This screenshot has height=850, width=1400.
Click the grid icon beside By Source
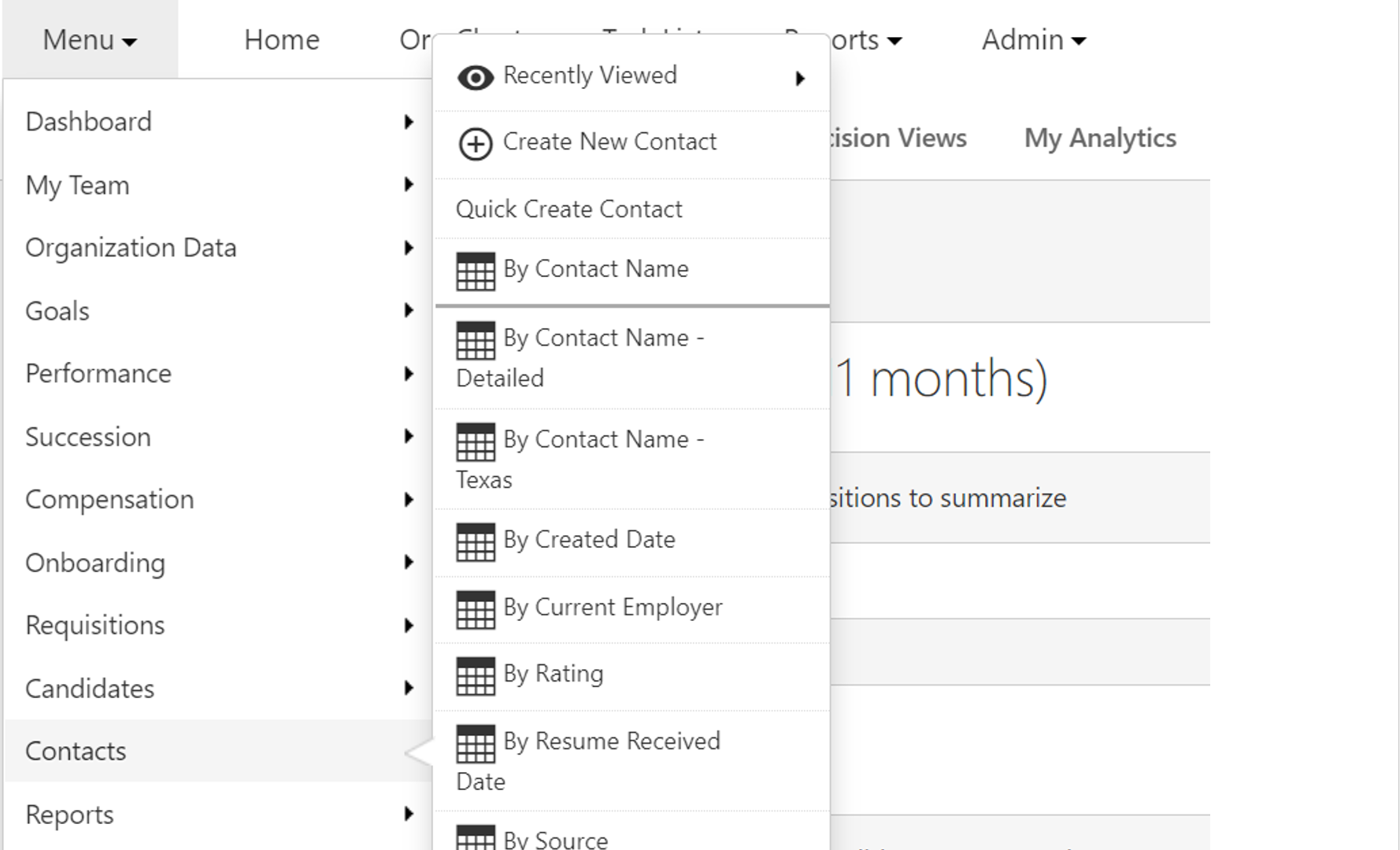point(476,837)
